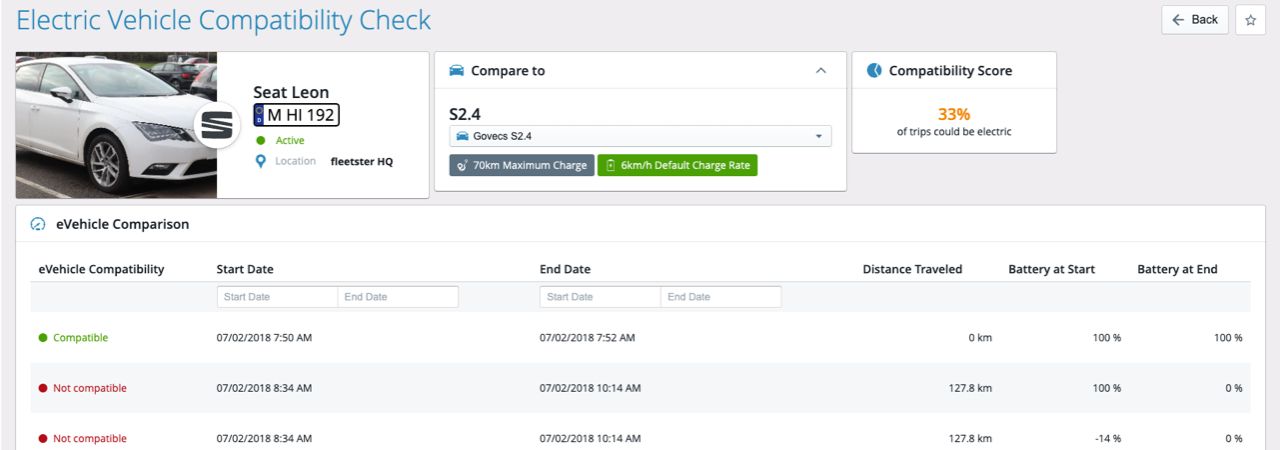Screen dimensions: 1280x450
Task: Sort by Start Date column header
Action: click(245, 269)
